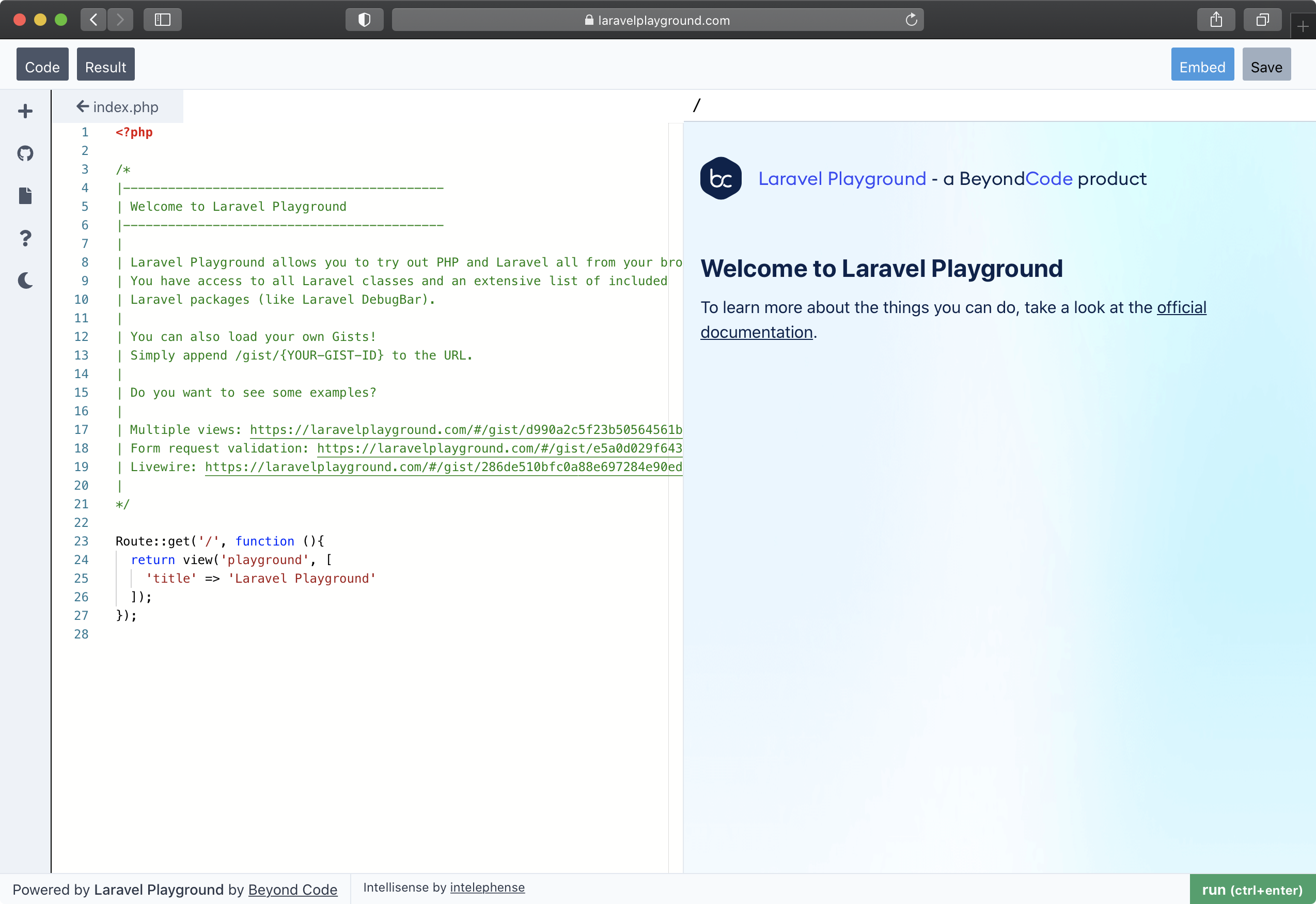The image size is (1316, 904).
Task: Toggle Safari's sidebar button
Action: pos(163,20)
